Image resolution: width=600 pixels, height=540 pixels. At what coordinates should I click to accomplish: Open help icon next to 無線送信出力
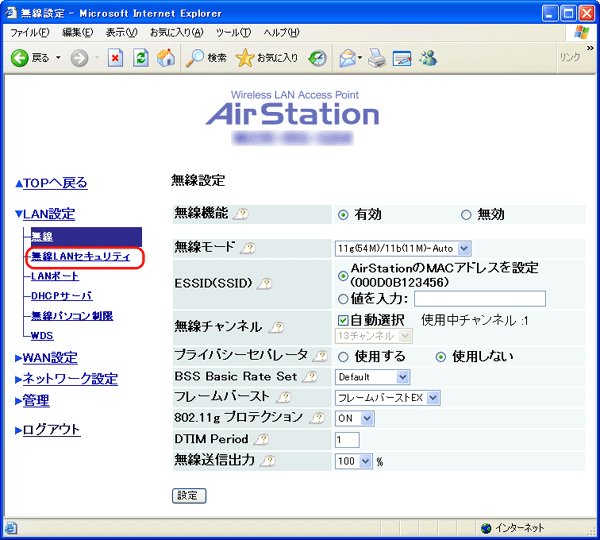[x=267, y=461]
